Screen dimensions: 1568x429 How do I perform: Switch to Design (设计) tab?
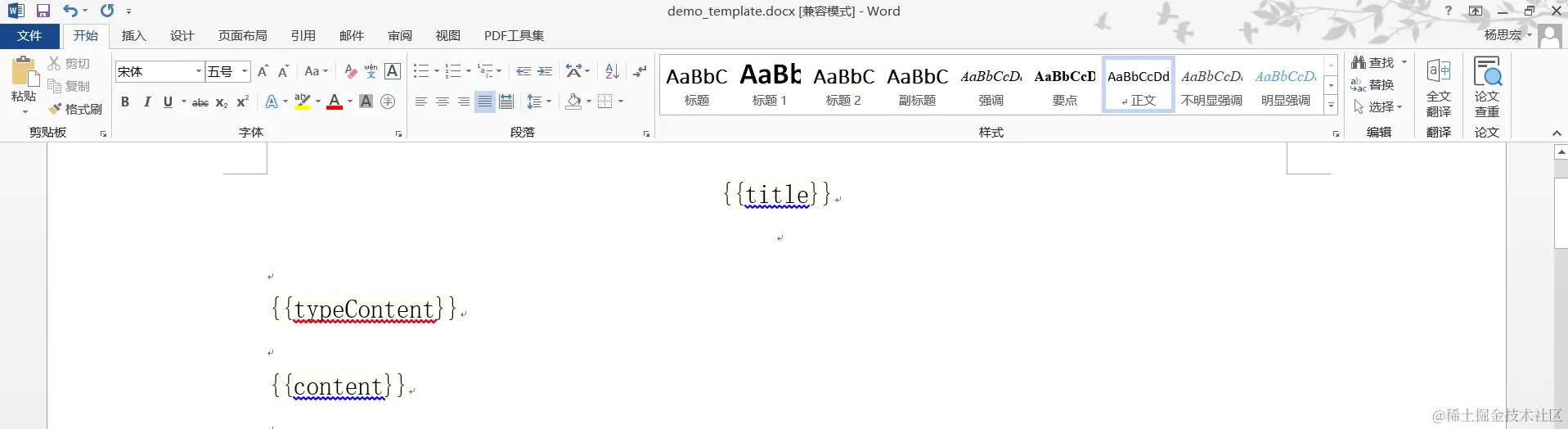(x=182, y=36)
